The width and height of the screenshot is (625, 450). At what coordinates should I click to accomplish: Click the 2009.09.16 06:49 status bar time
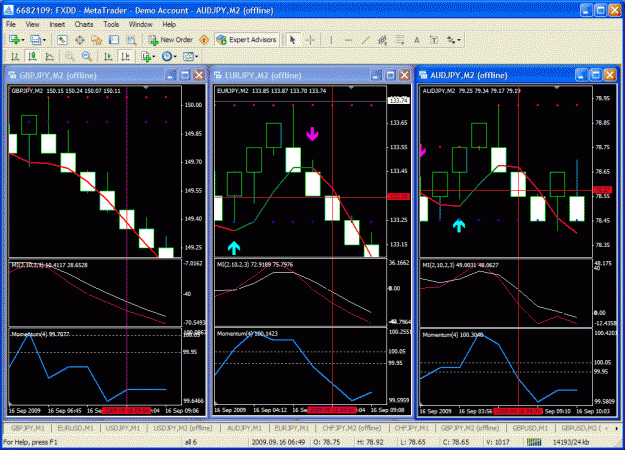[x=278, y=442]
